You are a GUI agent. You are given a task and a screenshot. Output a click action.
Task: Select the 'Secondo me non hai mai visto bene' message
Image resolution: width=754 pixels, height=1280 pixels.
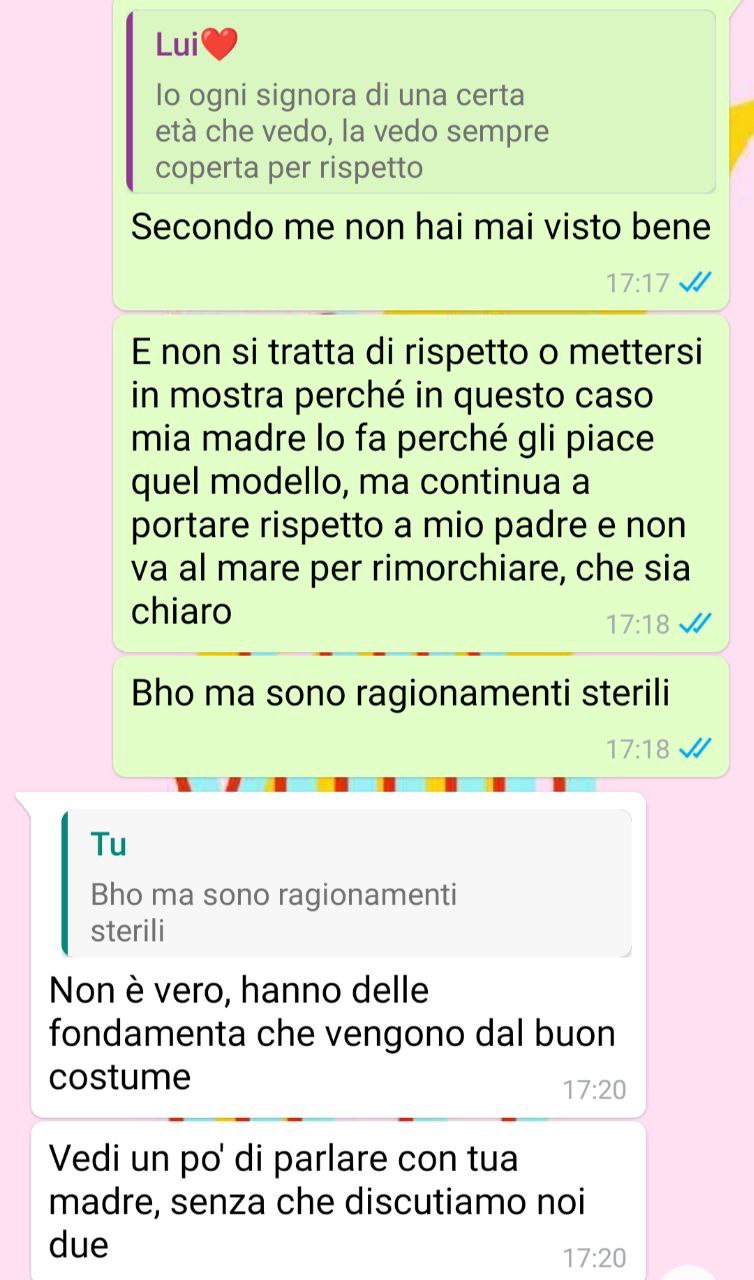click(421, 227)
